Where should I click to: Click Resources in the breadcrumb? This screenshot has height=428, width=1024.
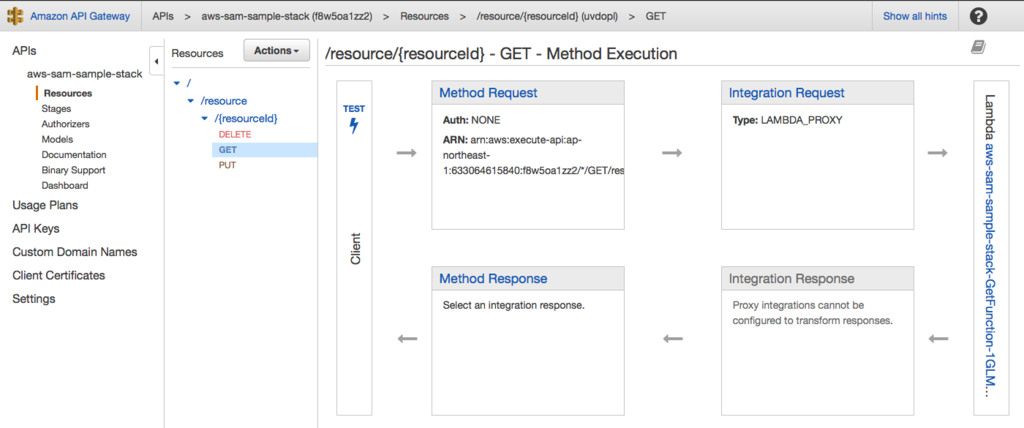(424, 16)
